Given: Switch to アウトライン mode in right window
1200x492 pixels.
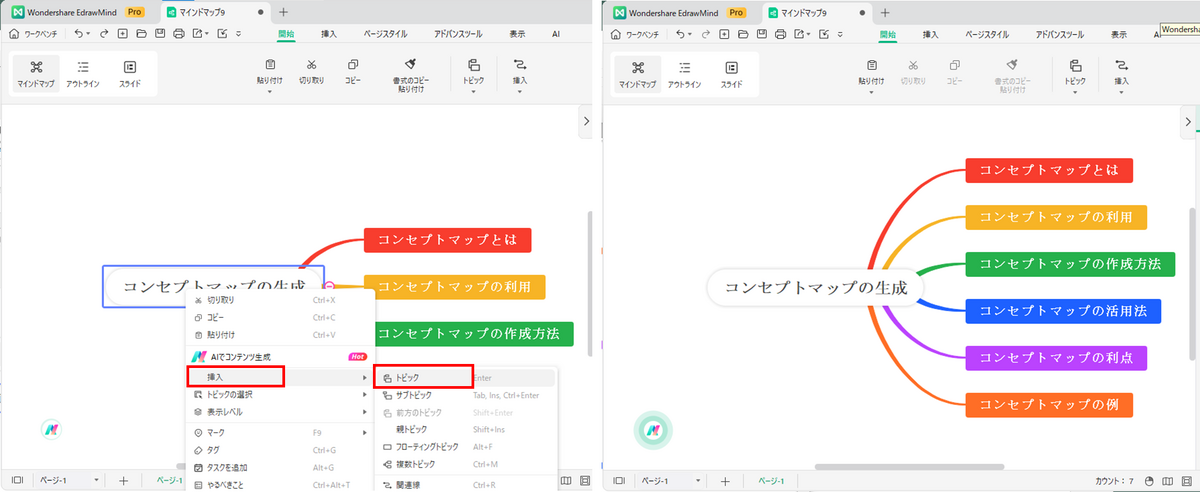Looking at the screenshot, I should point(684,73).
